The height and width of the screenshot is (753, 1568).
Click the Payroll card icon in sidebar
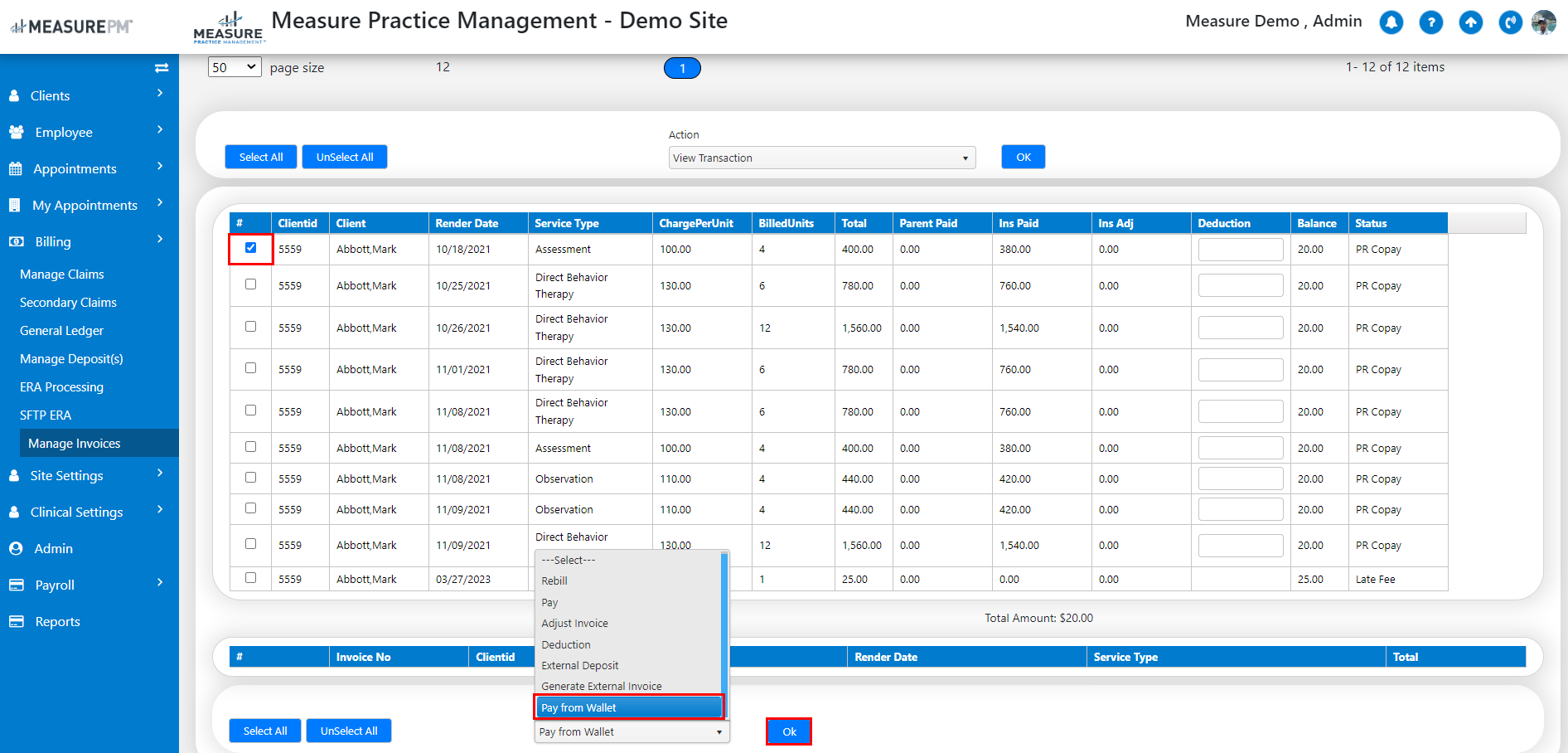[x=16, y=585]
